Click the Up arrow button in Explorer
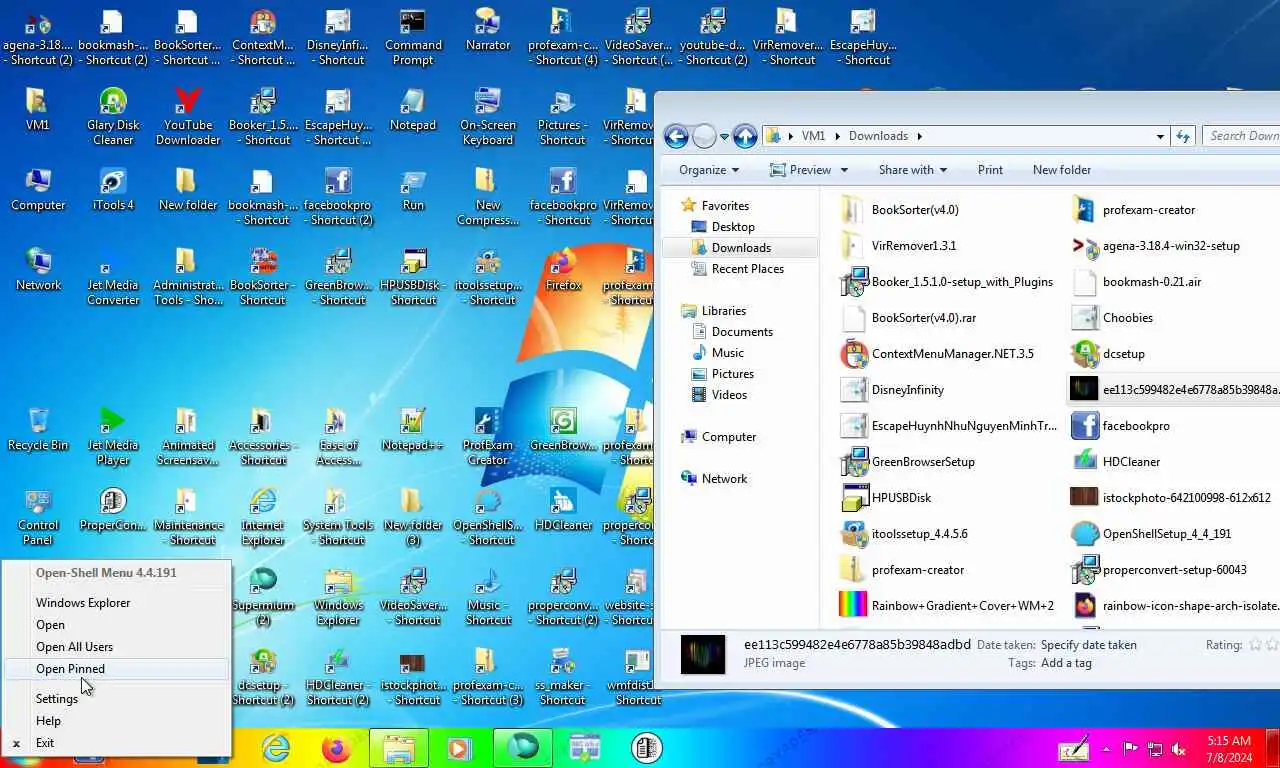 tap(745, 136)
